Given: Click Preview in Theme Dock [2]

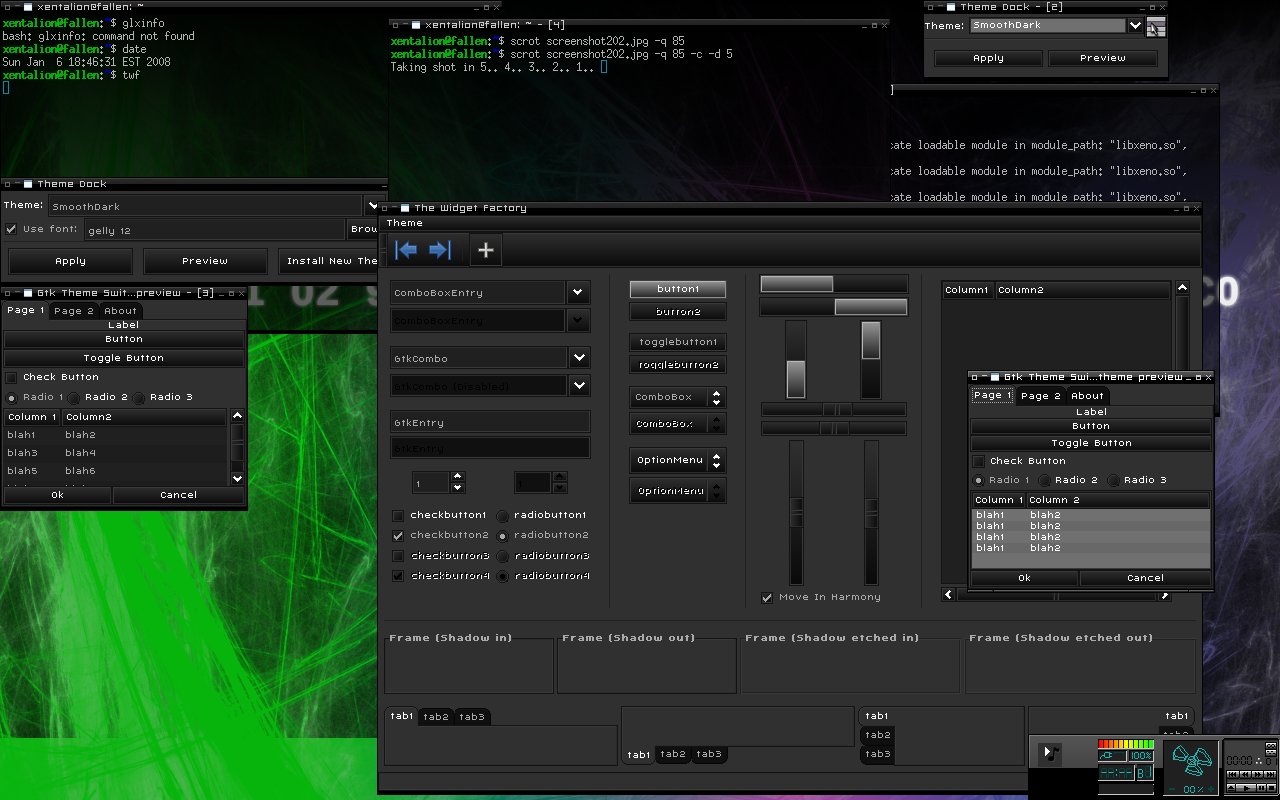Looking at the screenshot, I should 1103,58.
